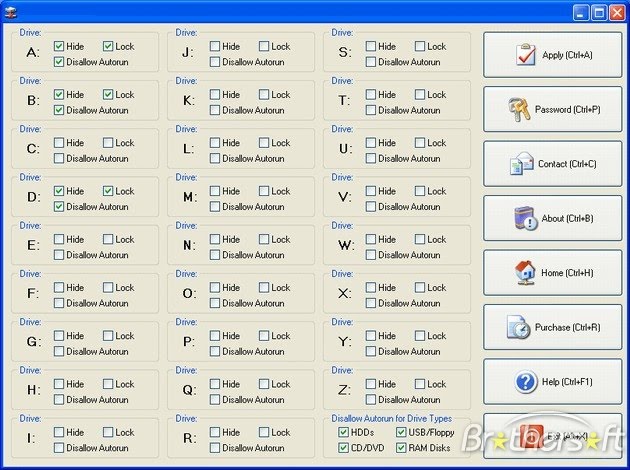Enable Lock for drive N:
Screen dimensions: 630x470
click(264, 239)
